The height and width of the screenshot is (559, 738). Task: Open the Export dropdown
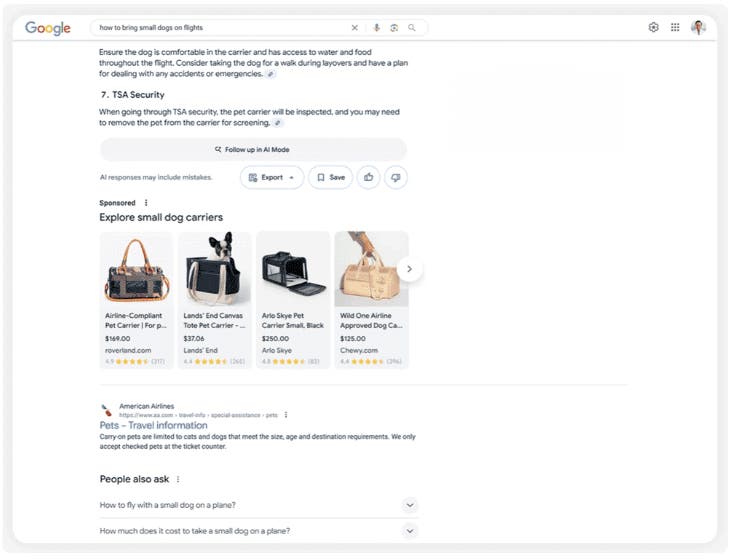272,177
